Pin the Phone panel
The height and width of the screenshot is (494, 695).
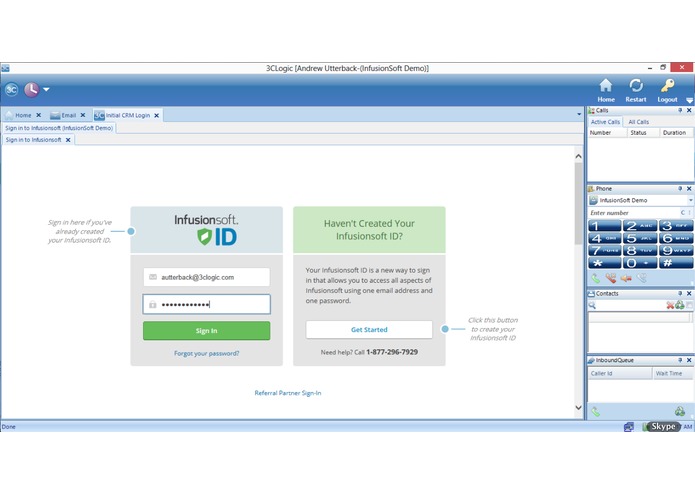click(680, 189)
